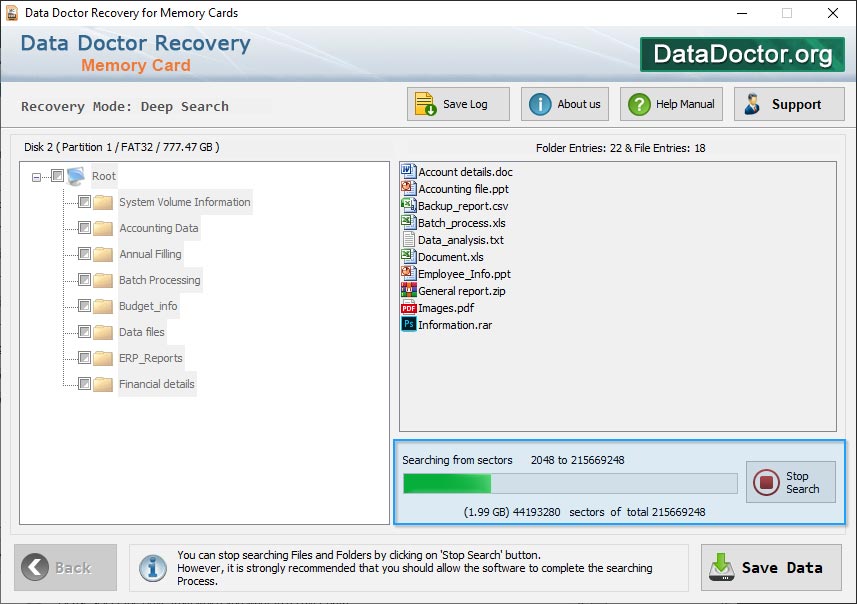The image size is (857, 604).
Task: Click the Help Manual question mark icon
Action: coord(639,104)
